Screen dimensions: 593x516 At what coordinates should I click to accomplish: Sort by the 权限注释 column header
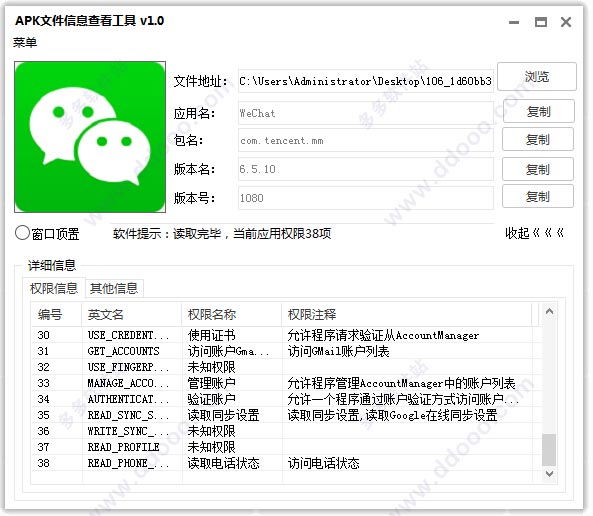pyautogui.click(x=407, y=314)
